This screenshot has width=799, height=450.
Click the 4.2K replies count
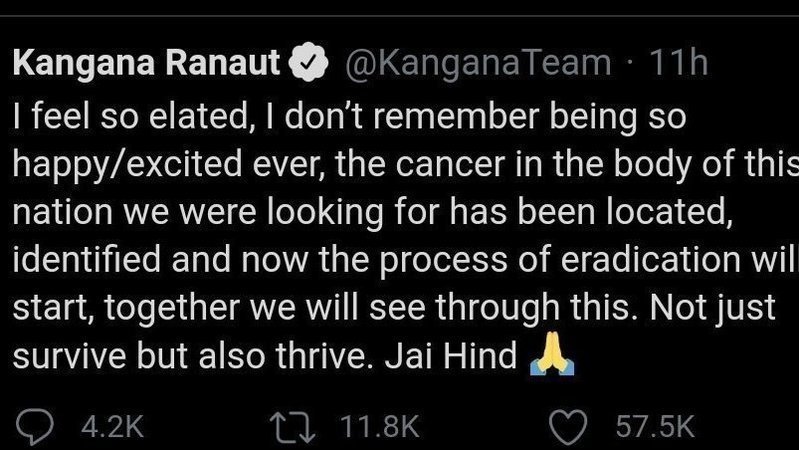pos(112,426)
